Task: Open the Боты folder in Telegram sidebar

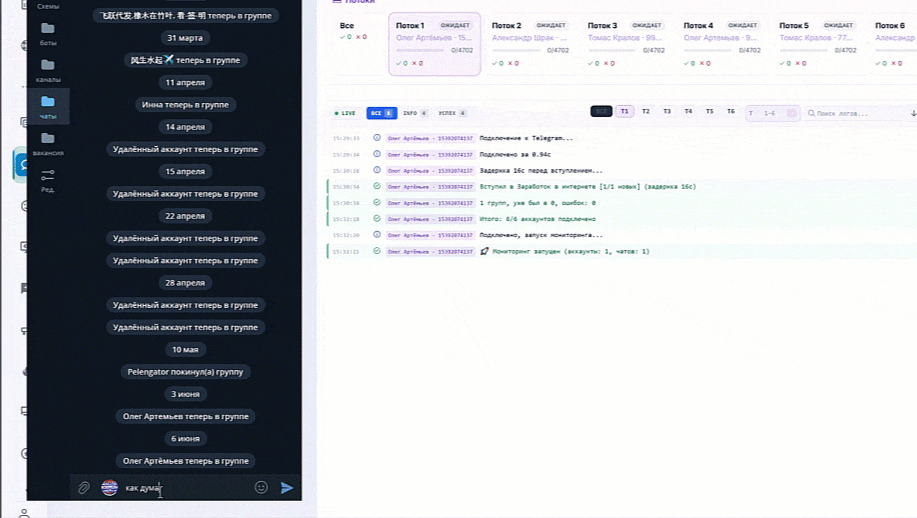Action: [48, 33]
